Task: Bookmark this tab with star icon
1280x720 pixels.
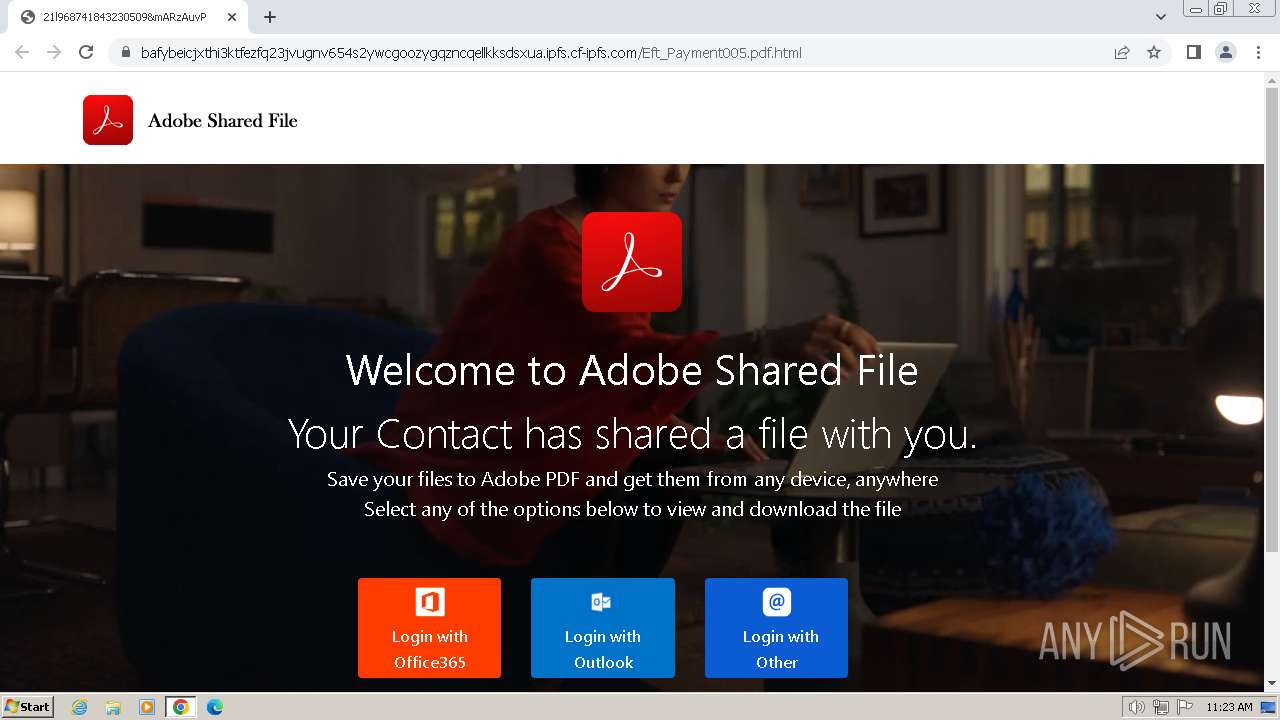Action: [x=1154, y=53]
